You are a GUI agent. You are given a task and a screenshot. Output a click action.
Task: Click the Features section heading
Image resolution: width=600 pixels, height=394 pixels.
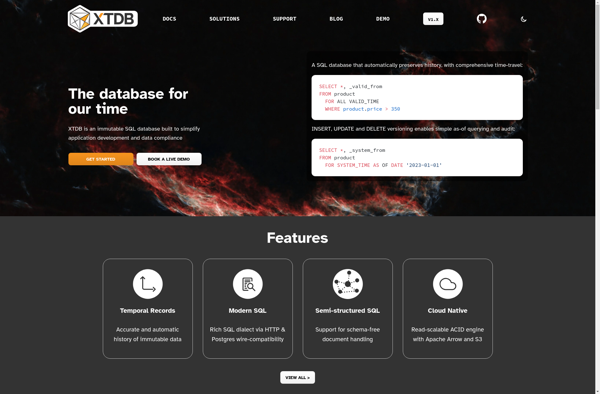[297, 238]
